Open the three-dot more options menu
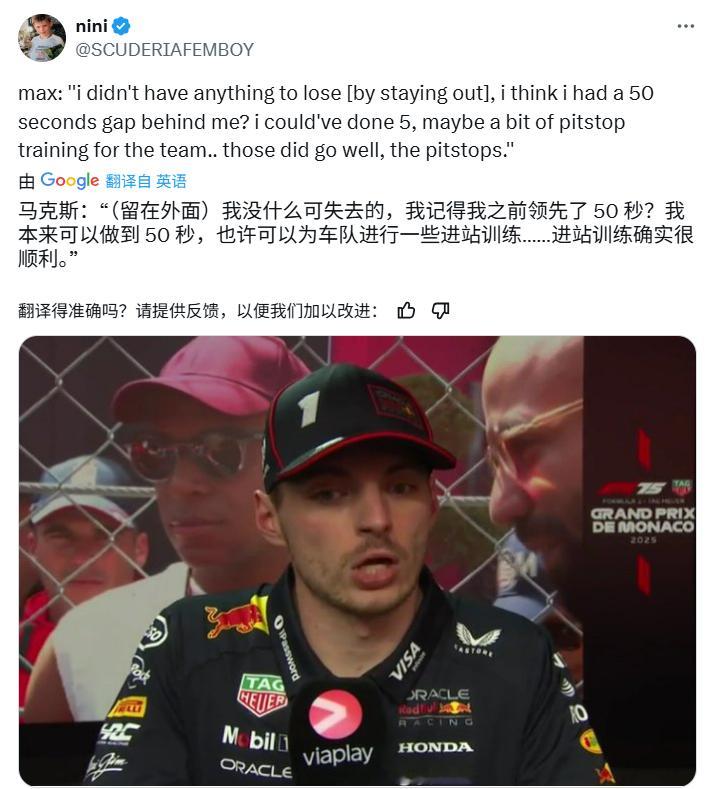Image resolution: width=711 pixels, height=789 pixels. pyautogui.click(x=685, y=26)
